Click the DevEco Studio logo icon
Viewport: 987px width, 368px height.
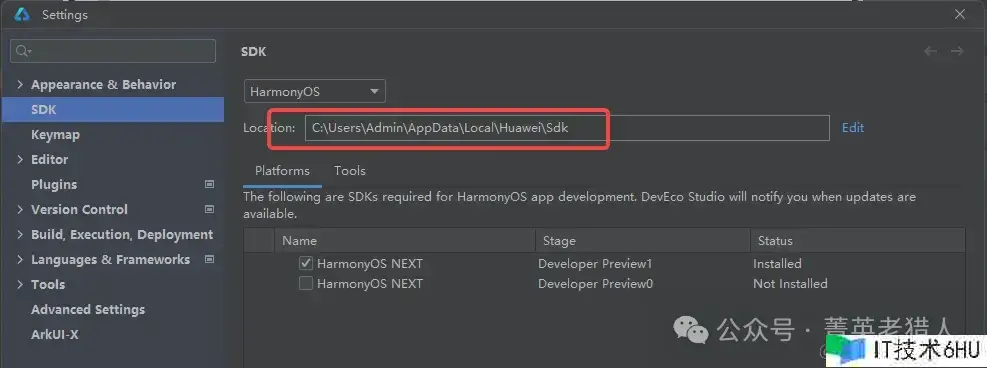[x=22, y=14]
